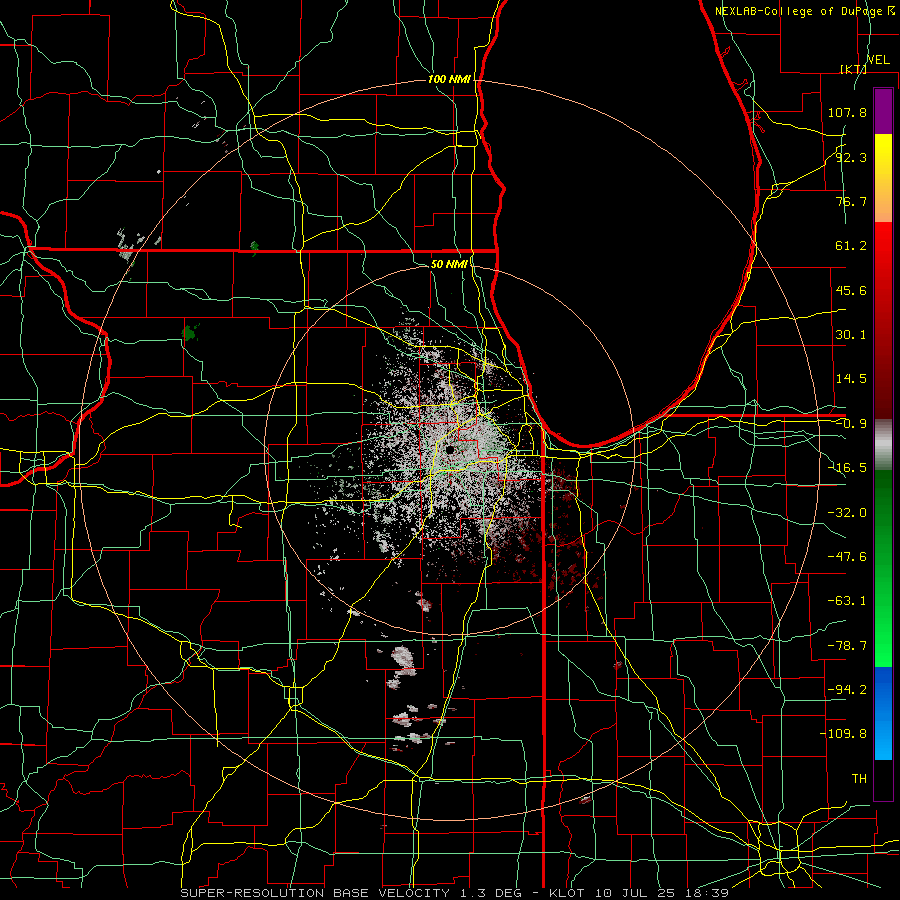Select the 45.6 scale value
The height and width of the screenshot is (900, 900).
coord(851,290)
